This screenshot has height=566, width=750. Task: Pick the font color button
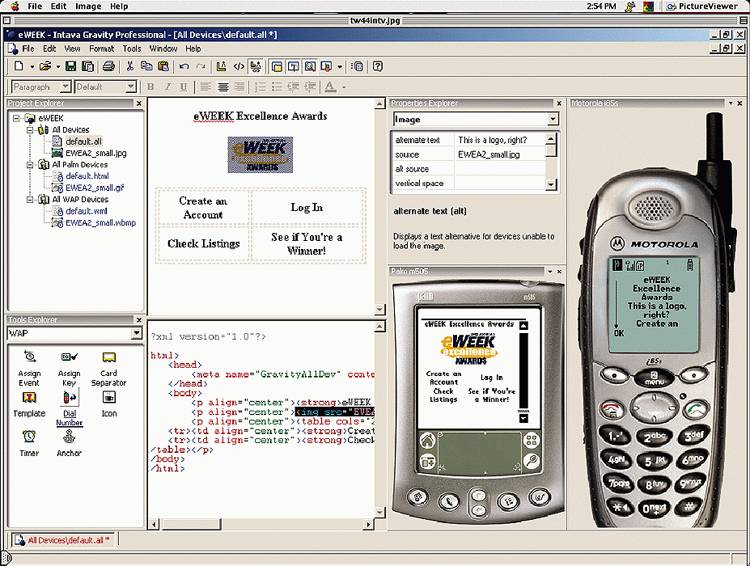click(x=330, y=87)
